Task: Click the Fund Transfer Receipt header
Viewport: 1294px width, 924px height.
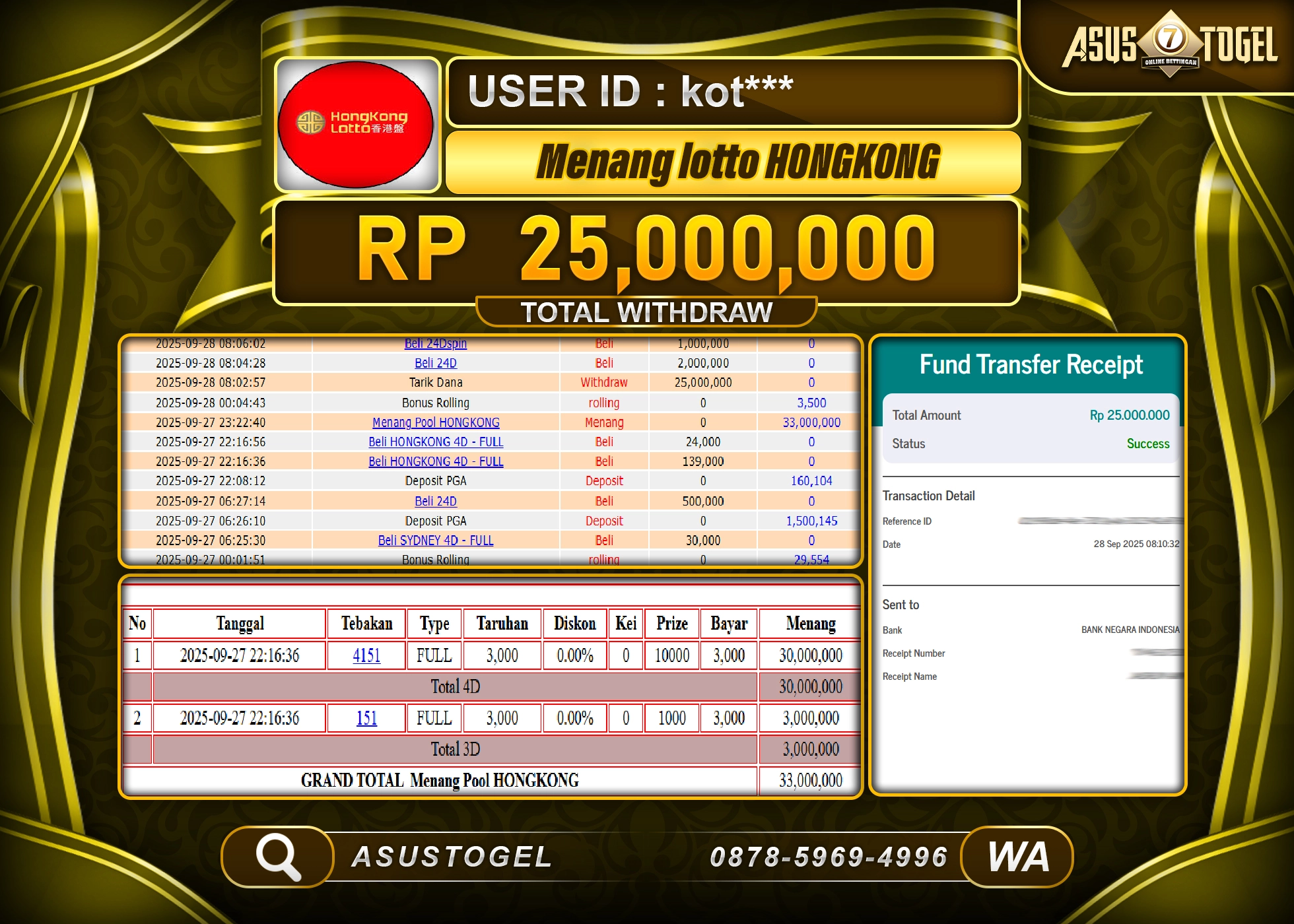Action: click(x=1032, y=364)
